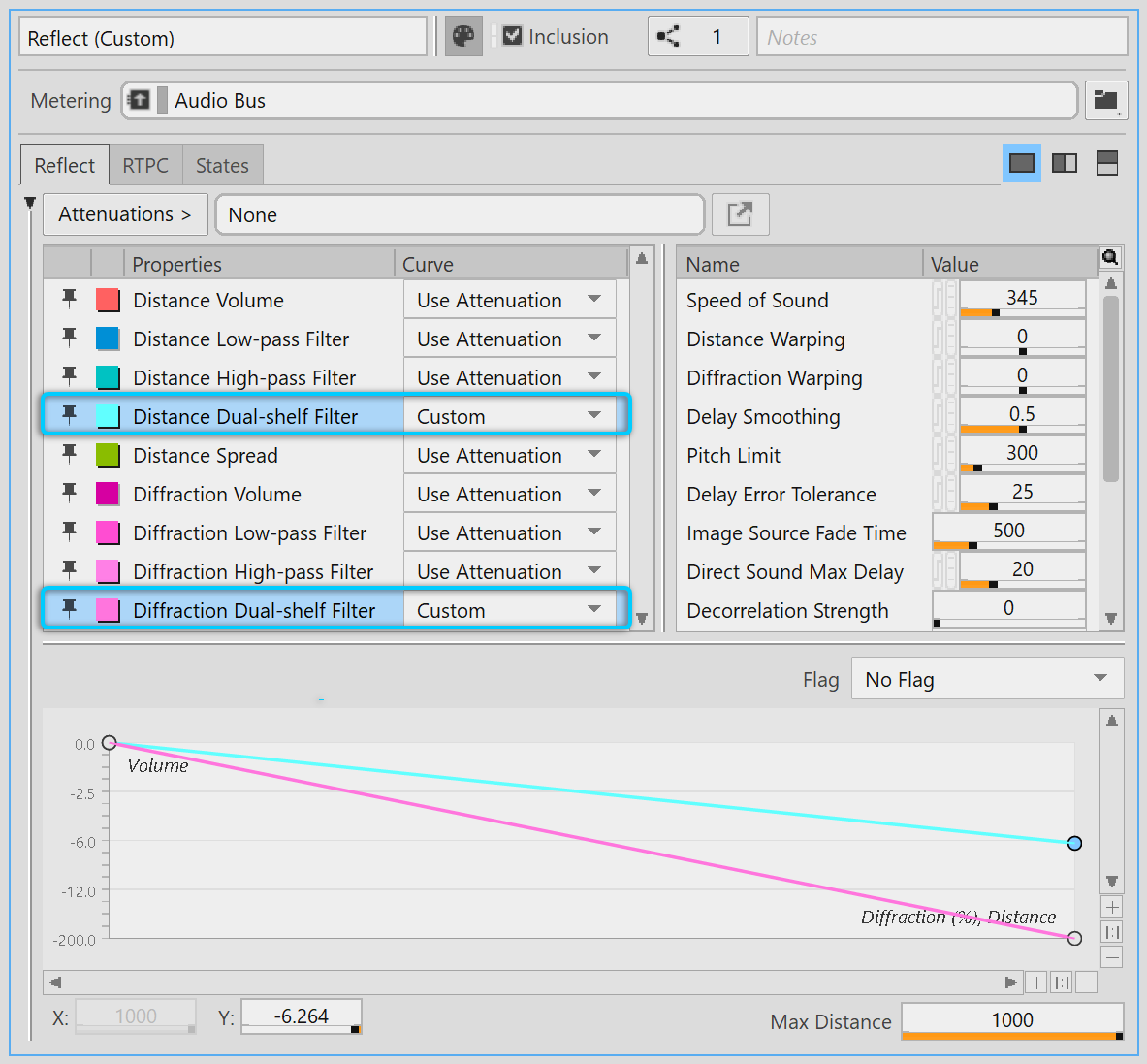This screenshot has height=1064, width=1147.
Task: Switch to the RTPC tab
Action: (x=145, y=166)
